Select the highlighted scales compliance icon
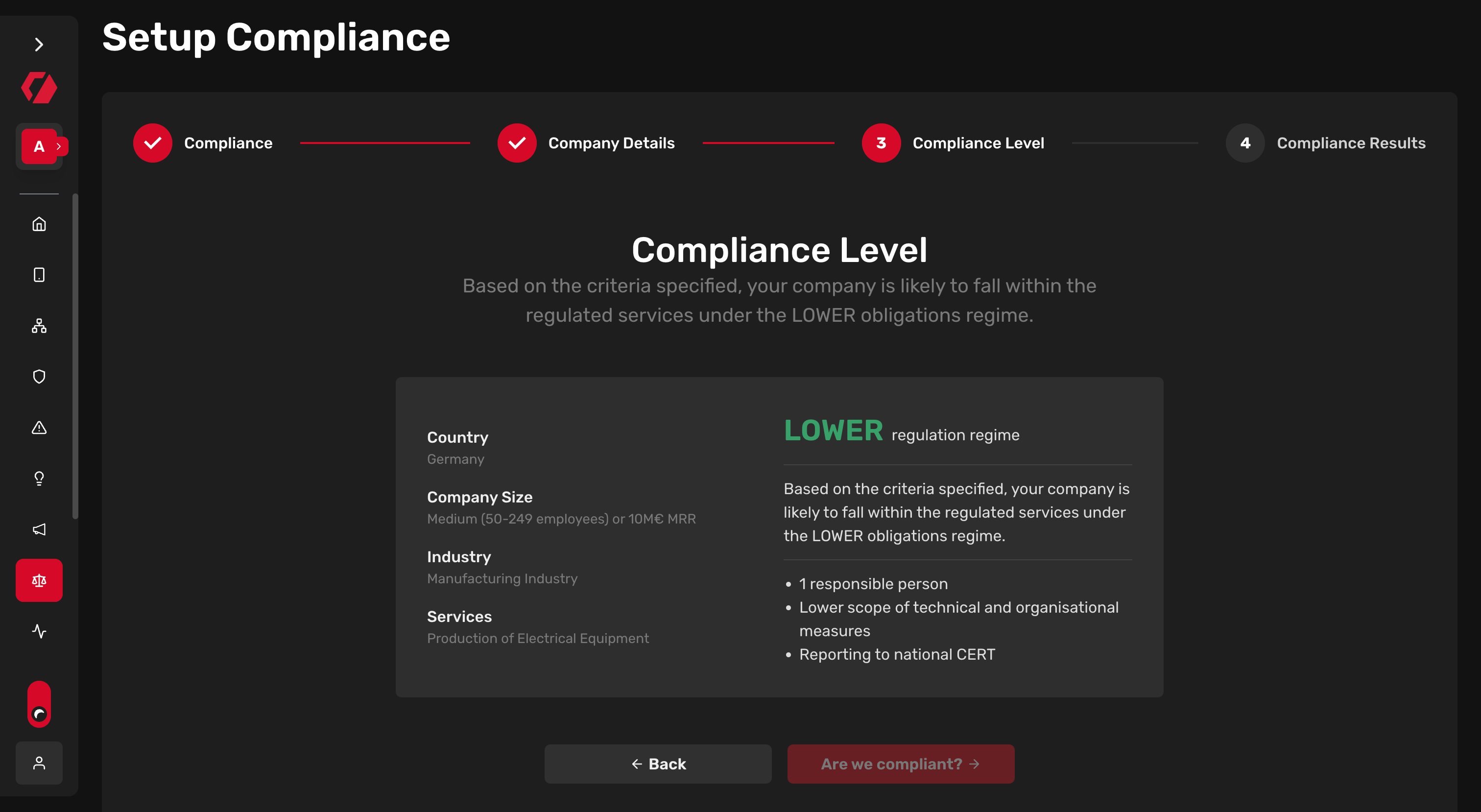 [39, 580]
